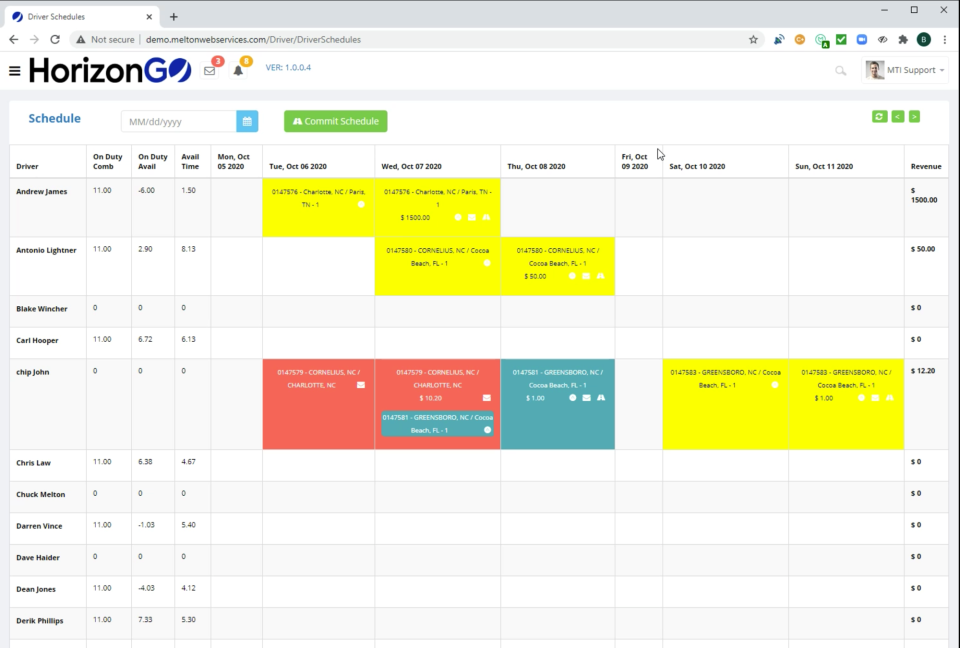Click envelope icon on chip John Tuesday load
The width and height of the screenshot is (960, 648).
tap(361, 385)
